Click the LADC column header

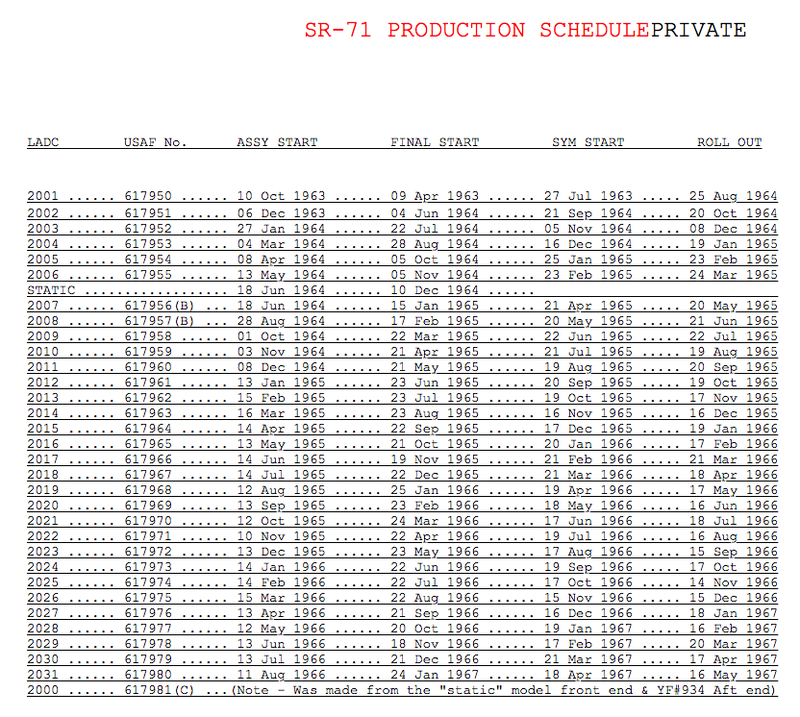[x=43, y=142]
